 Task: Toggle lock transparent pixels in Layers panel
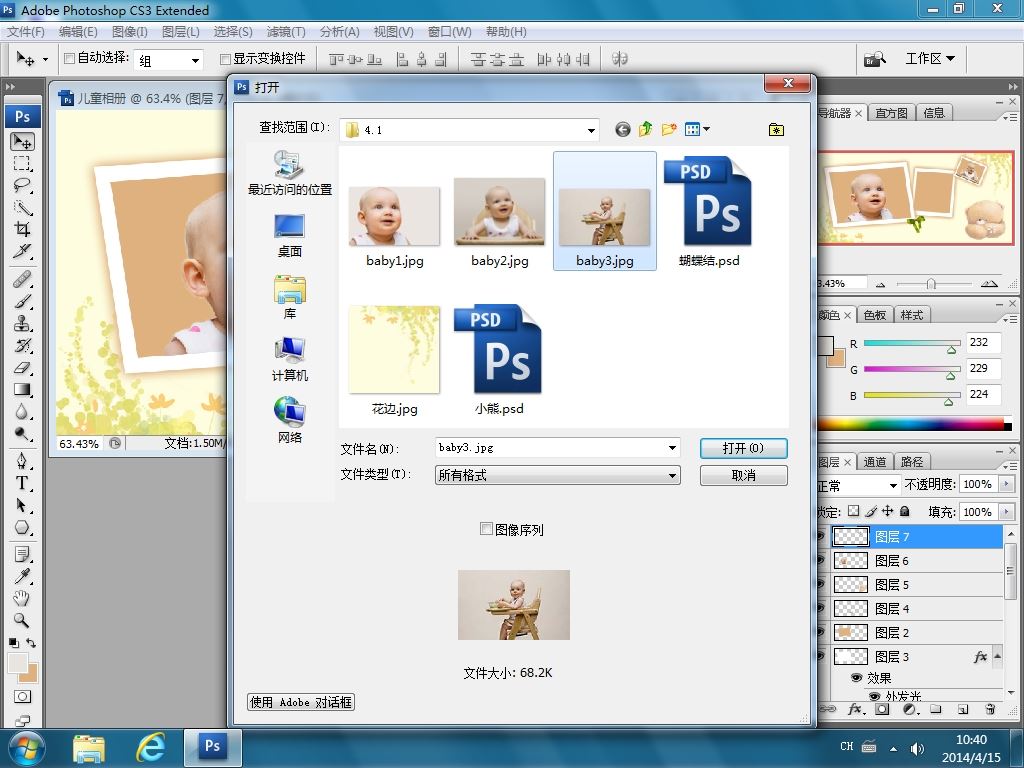854,511
